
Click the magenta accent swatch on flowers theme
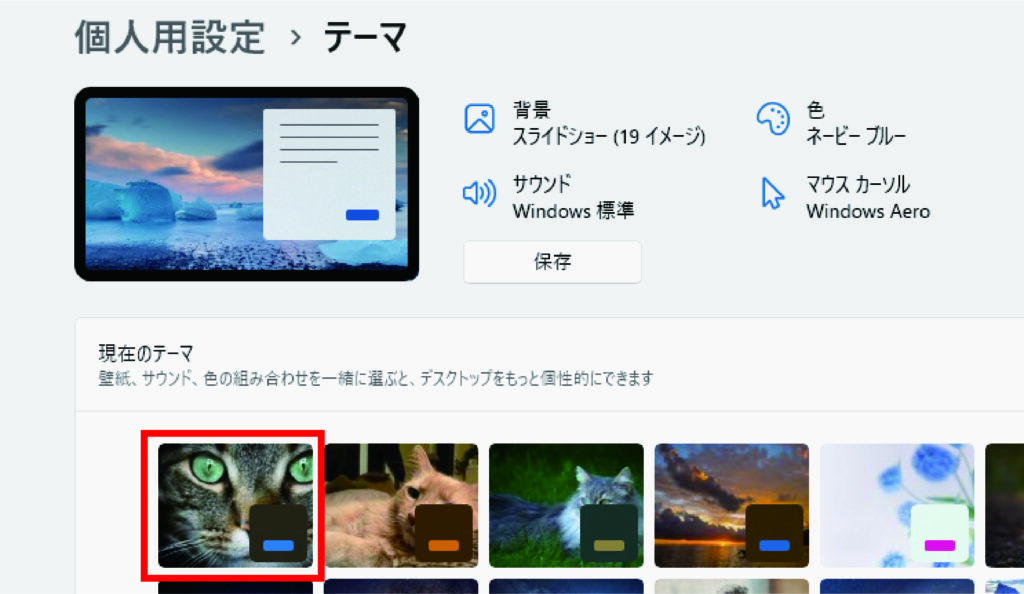939,545
